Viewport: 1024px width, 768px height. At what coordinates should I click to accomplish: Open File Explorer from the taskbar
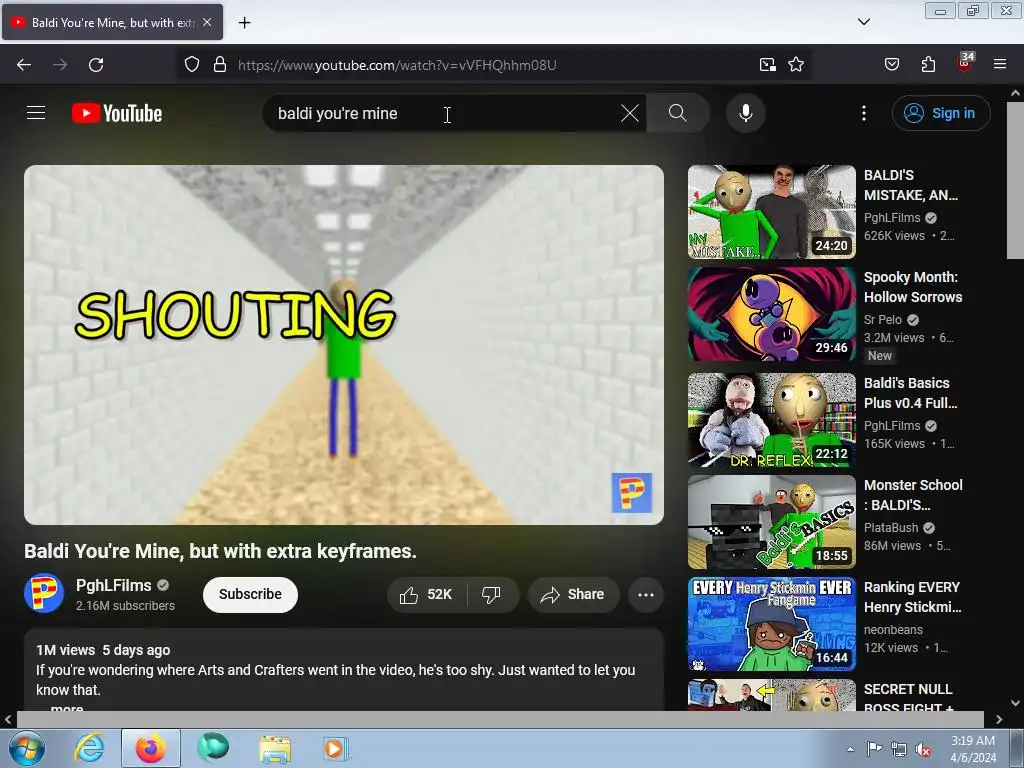click(275, 748)
